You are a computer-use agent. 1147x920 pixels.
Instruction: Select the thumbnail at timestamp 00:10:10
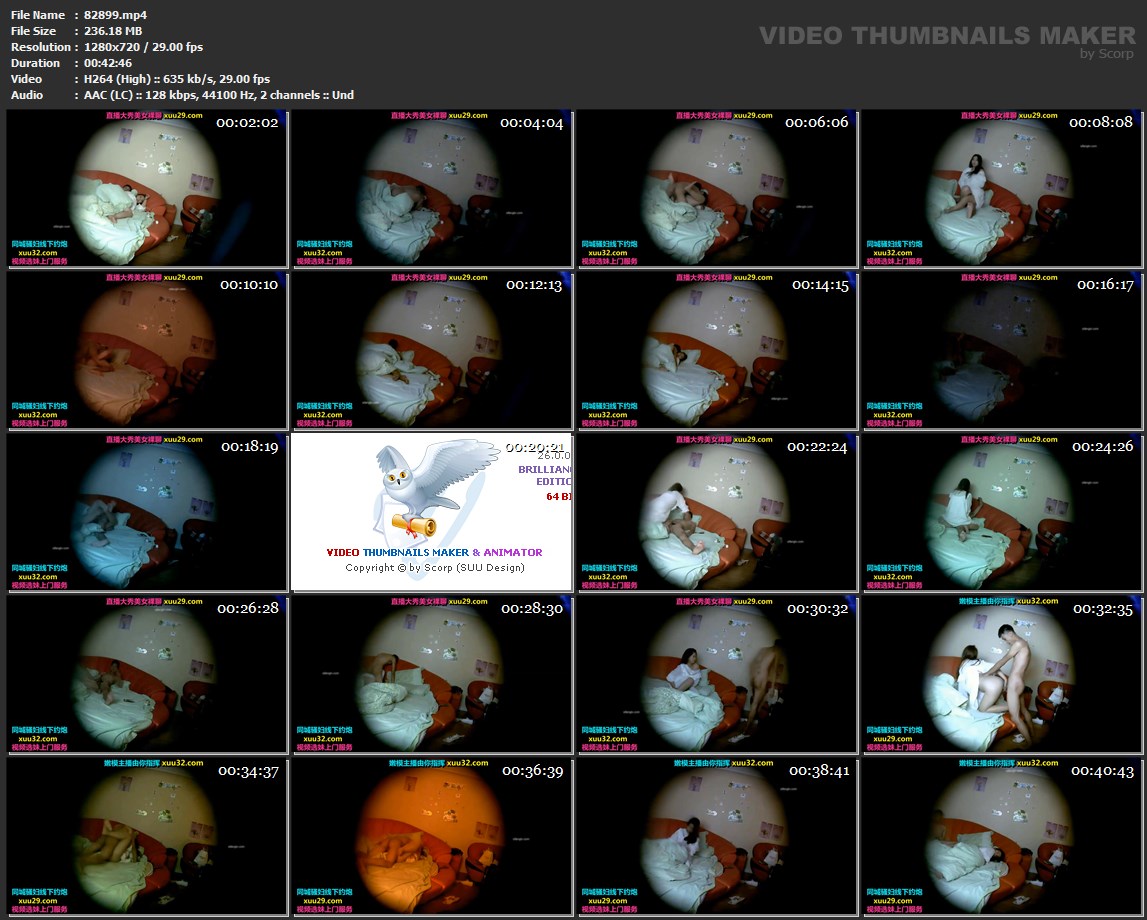146,350
